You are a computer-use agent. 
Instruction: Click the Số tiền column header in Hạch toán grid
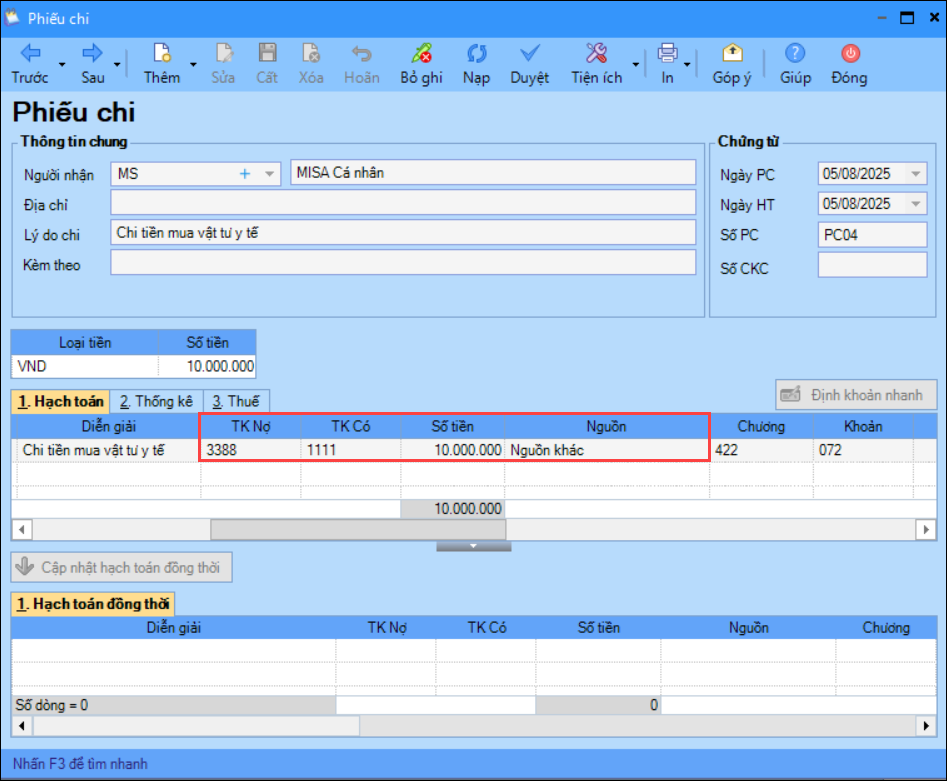(x=452, y=426)
